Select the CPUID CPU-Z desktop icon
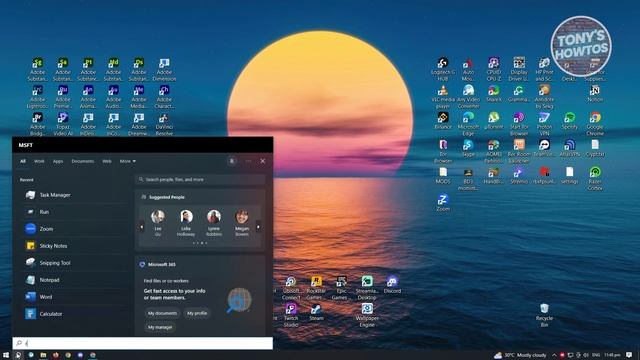The height and width of the screenshot is (360, 640). tap(494, 69)
